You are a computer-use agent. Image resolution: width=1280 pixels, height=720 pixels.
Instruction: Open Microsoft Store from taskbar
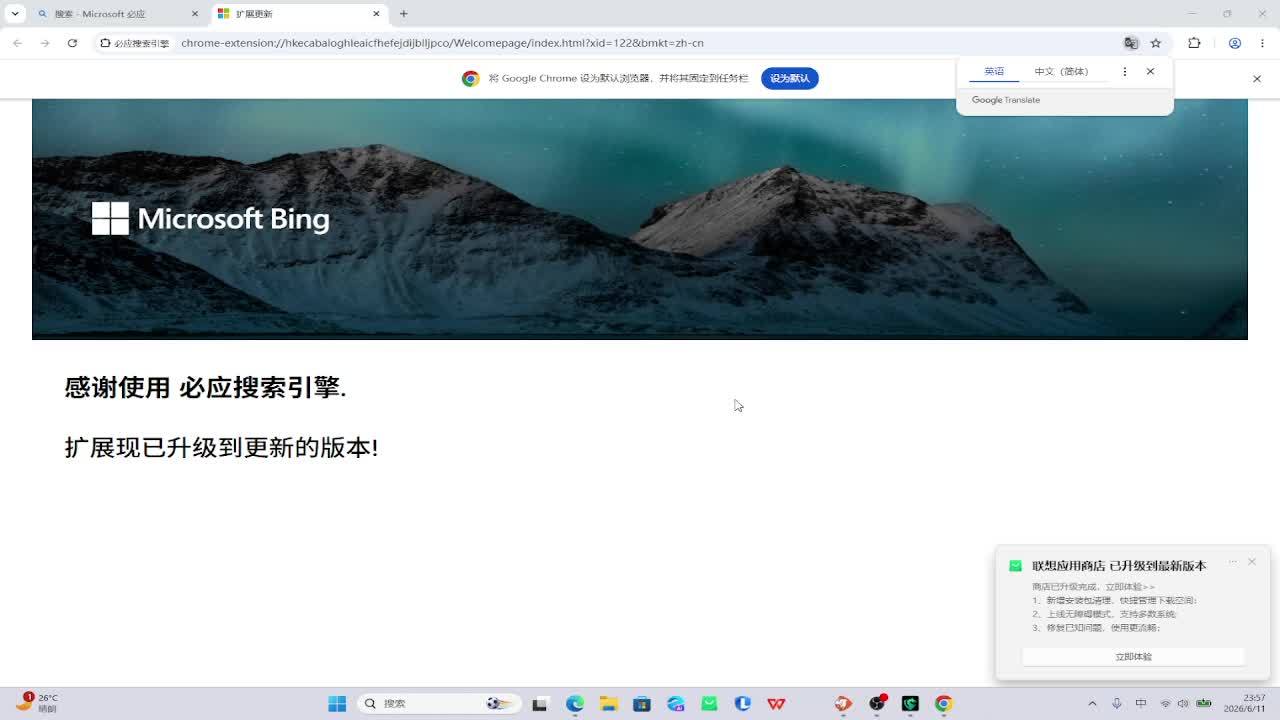click(x=642, y=703)
